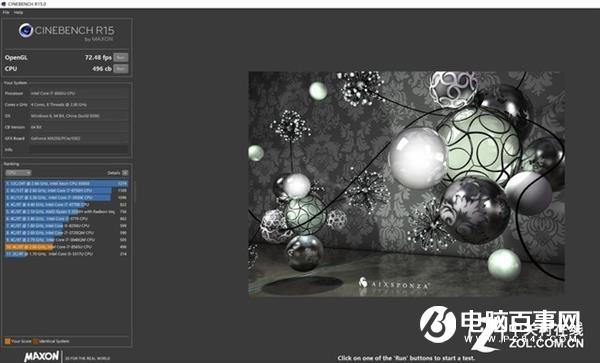Run the CPU benchmark test
Image resolution: width=600 pixels, height=363 pixels.
(x=121, y=69)
